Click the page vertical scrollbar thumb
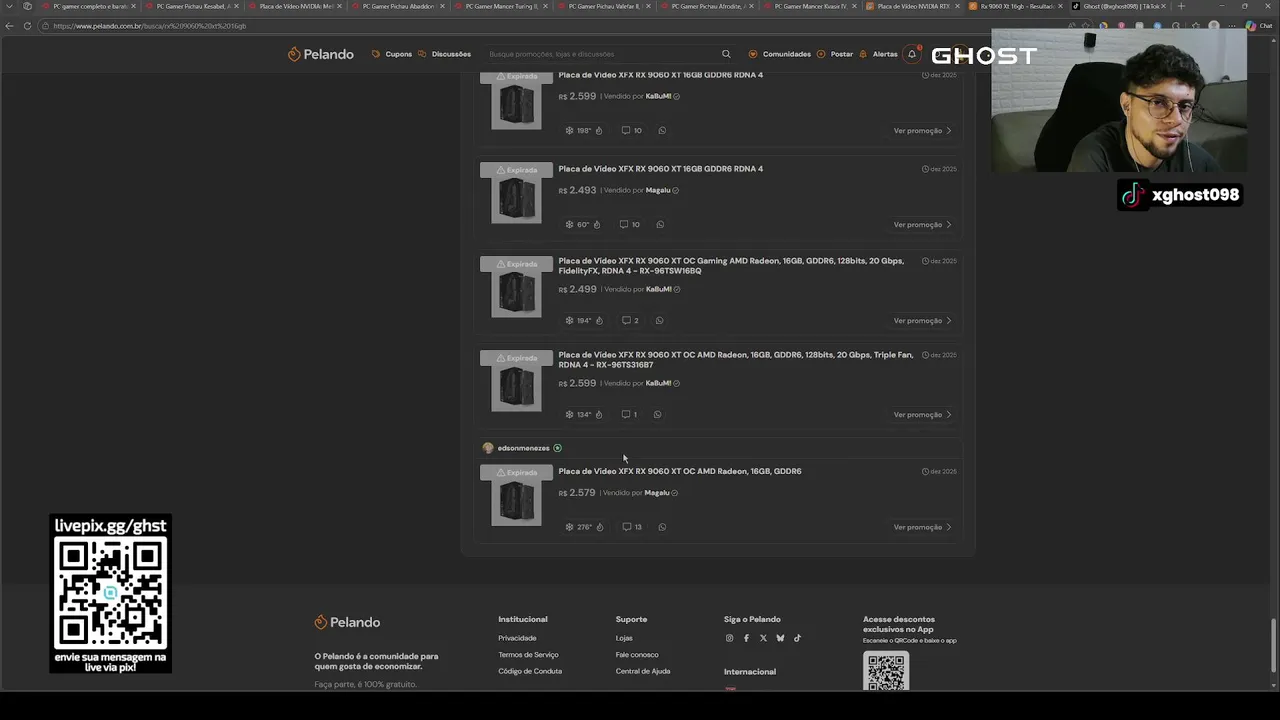 1273,647
